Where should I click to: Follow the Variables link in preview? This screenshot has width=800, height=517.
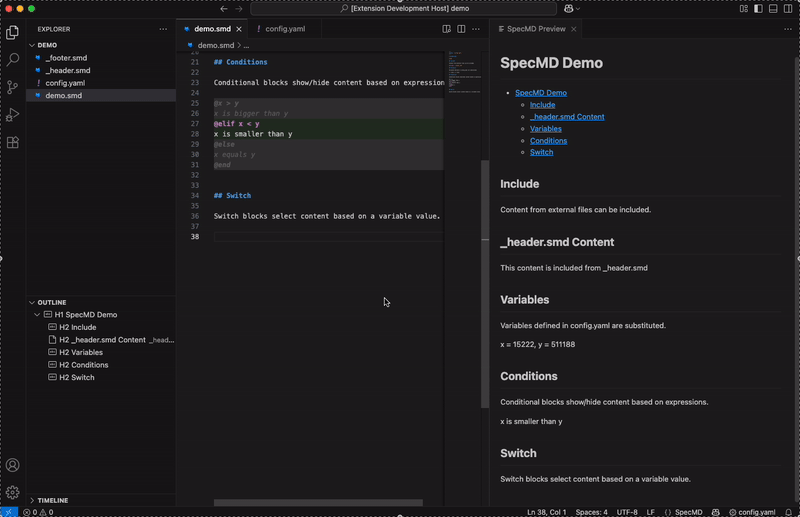(x=545, y=129)
